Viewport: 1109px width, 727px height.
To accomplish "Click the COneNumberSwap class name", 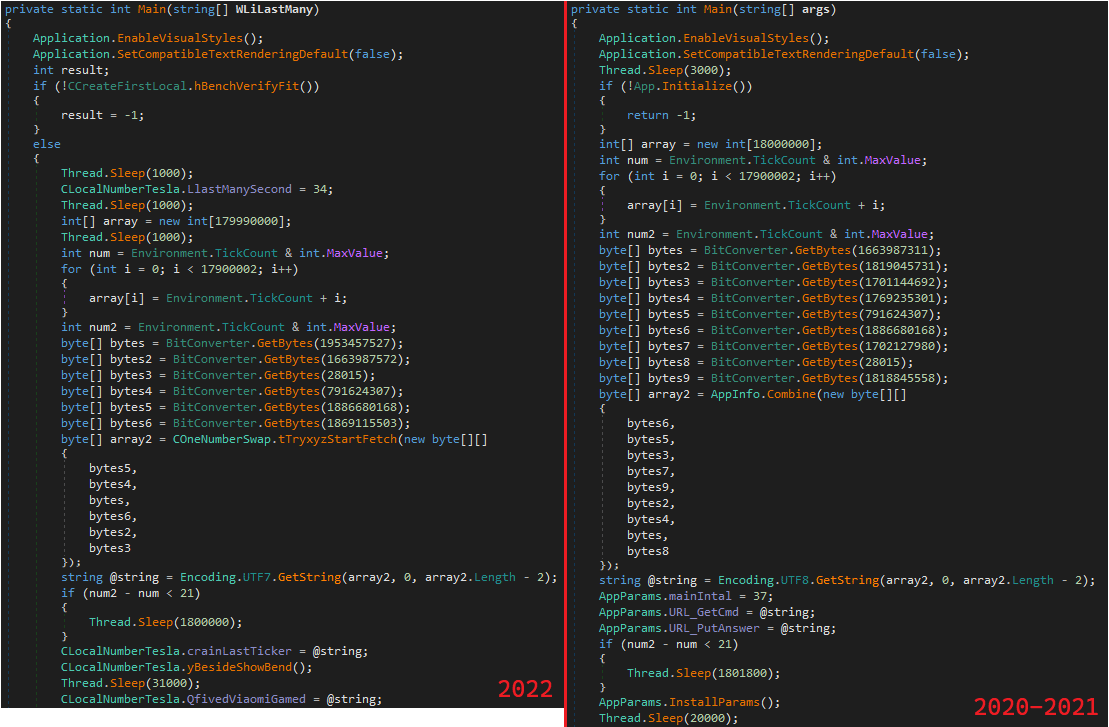I will pyautogui.click(x=221, y=440).
